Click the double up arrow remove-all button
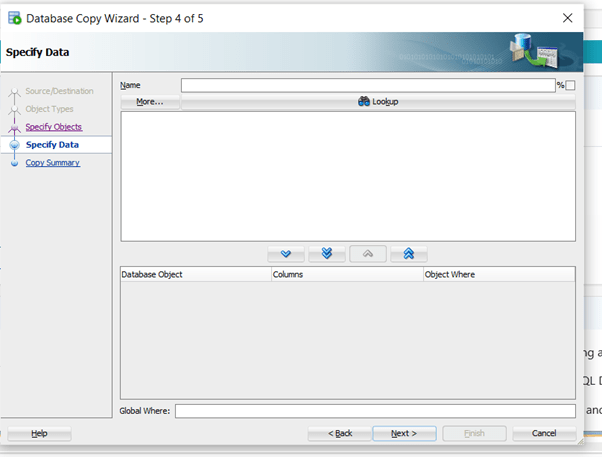The height and width of the screenshot is (457, 602). (408, 254)
